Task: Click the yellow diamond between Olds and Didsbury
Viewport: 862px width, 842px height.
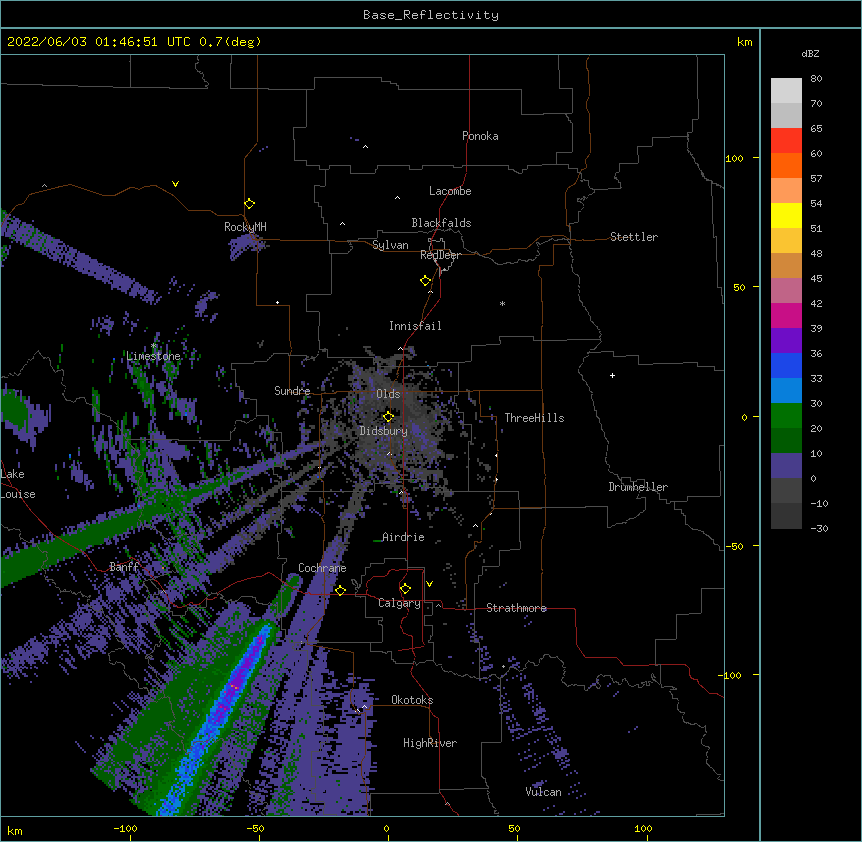Action: [389, 417]
